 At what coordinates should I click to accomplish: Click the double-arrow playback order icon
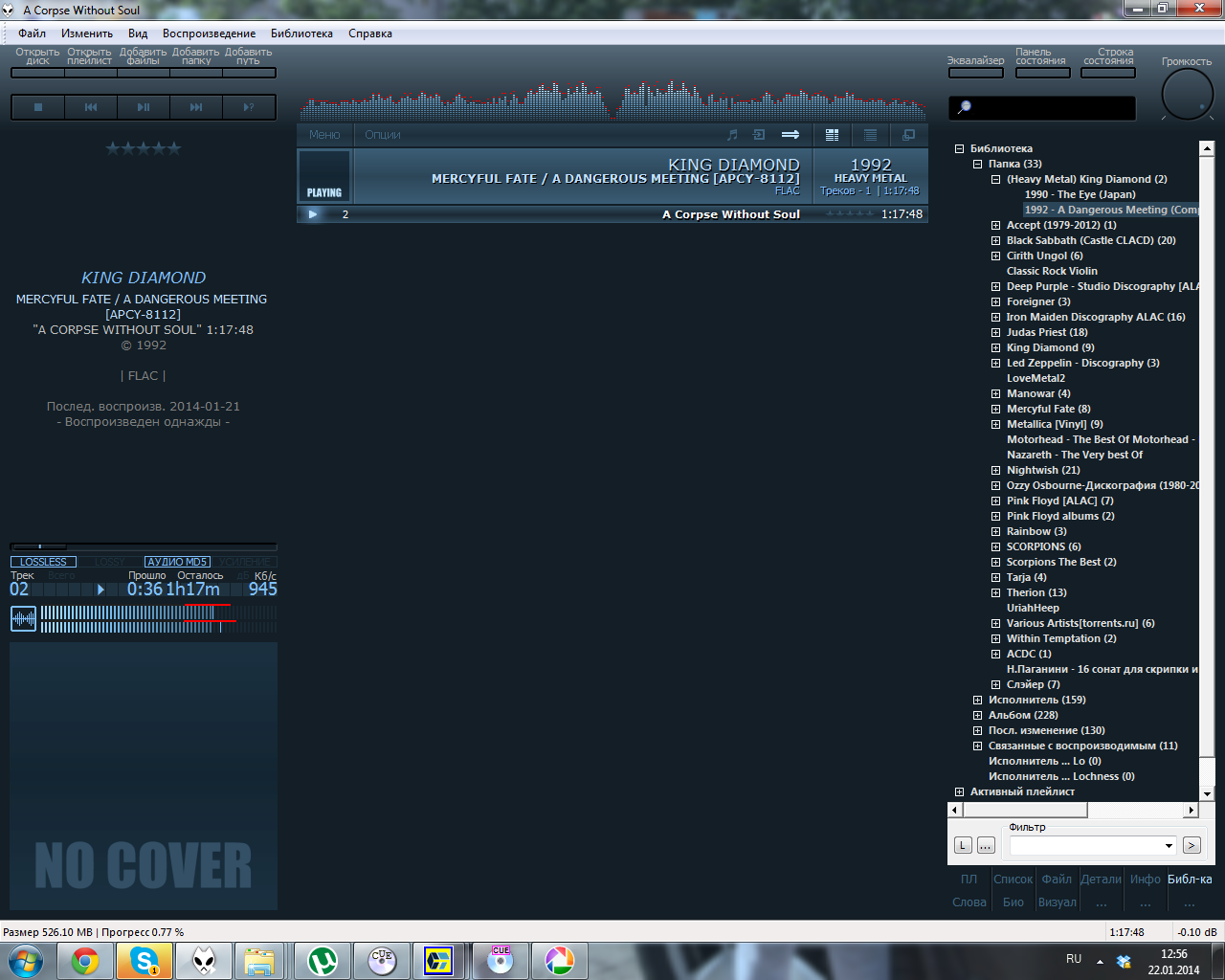(x=791, y=135)
